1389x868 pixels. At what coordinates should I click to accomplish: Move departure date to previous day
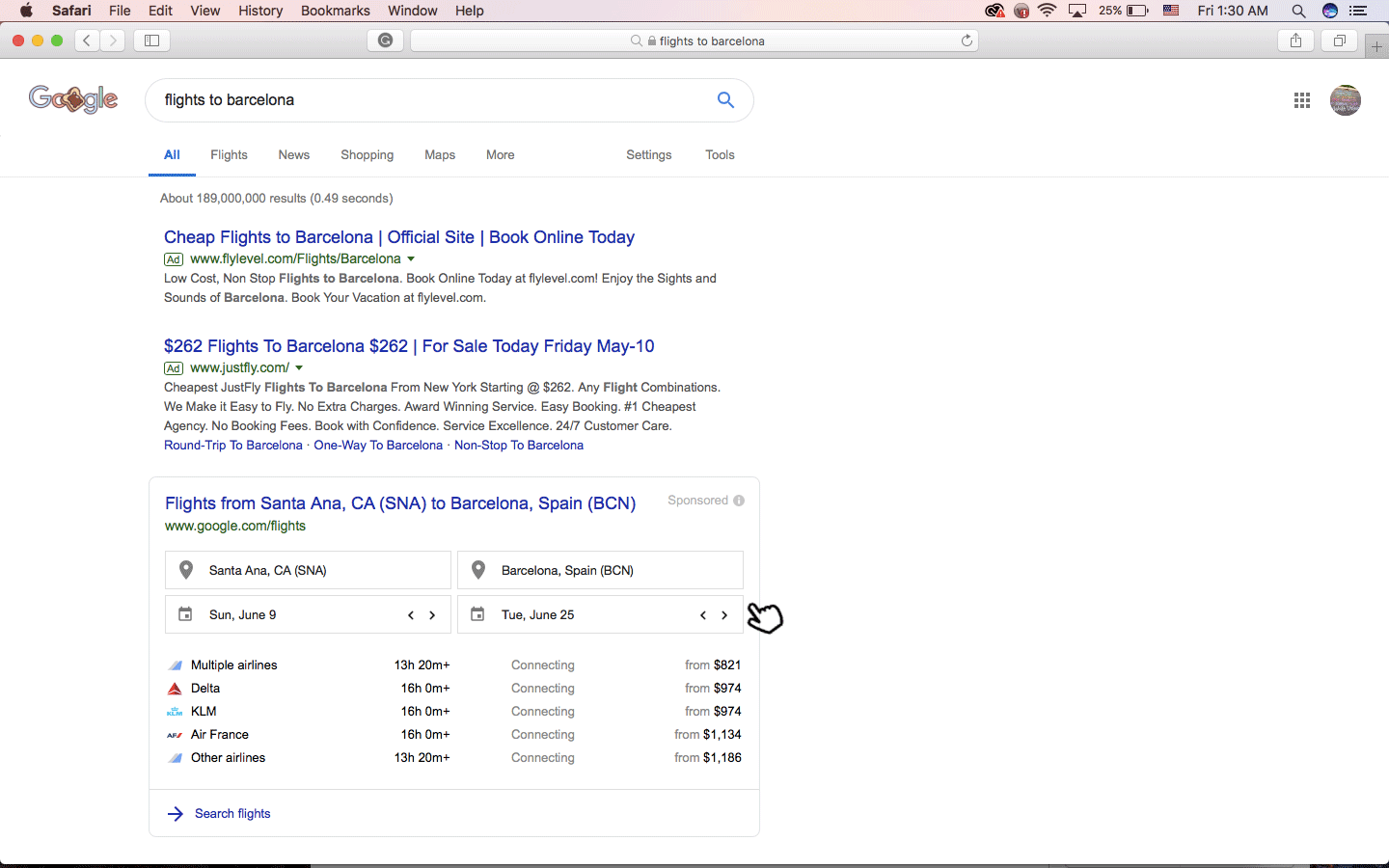tap(411, 615)
